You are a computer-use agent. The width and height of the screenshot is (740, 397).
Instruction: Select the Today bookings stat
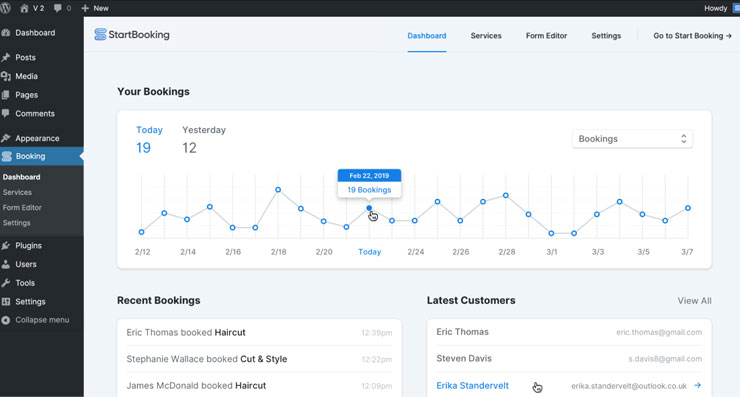[x=149, y=140]
